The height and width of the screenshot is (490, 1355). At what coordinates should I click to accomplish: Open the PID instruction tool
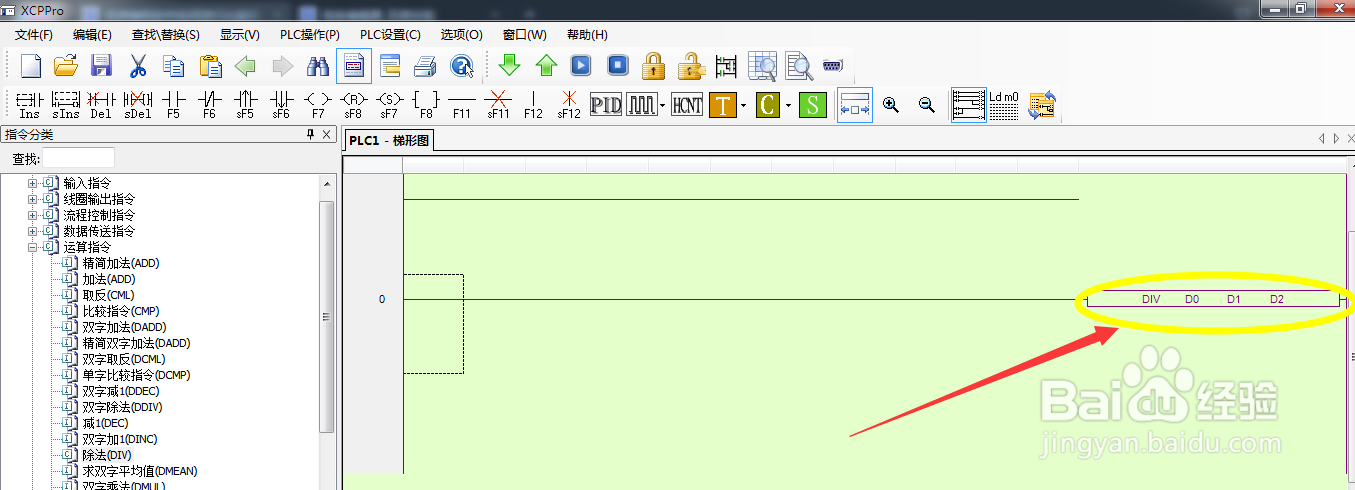tap(606, 104)
